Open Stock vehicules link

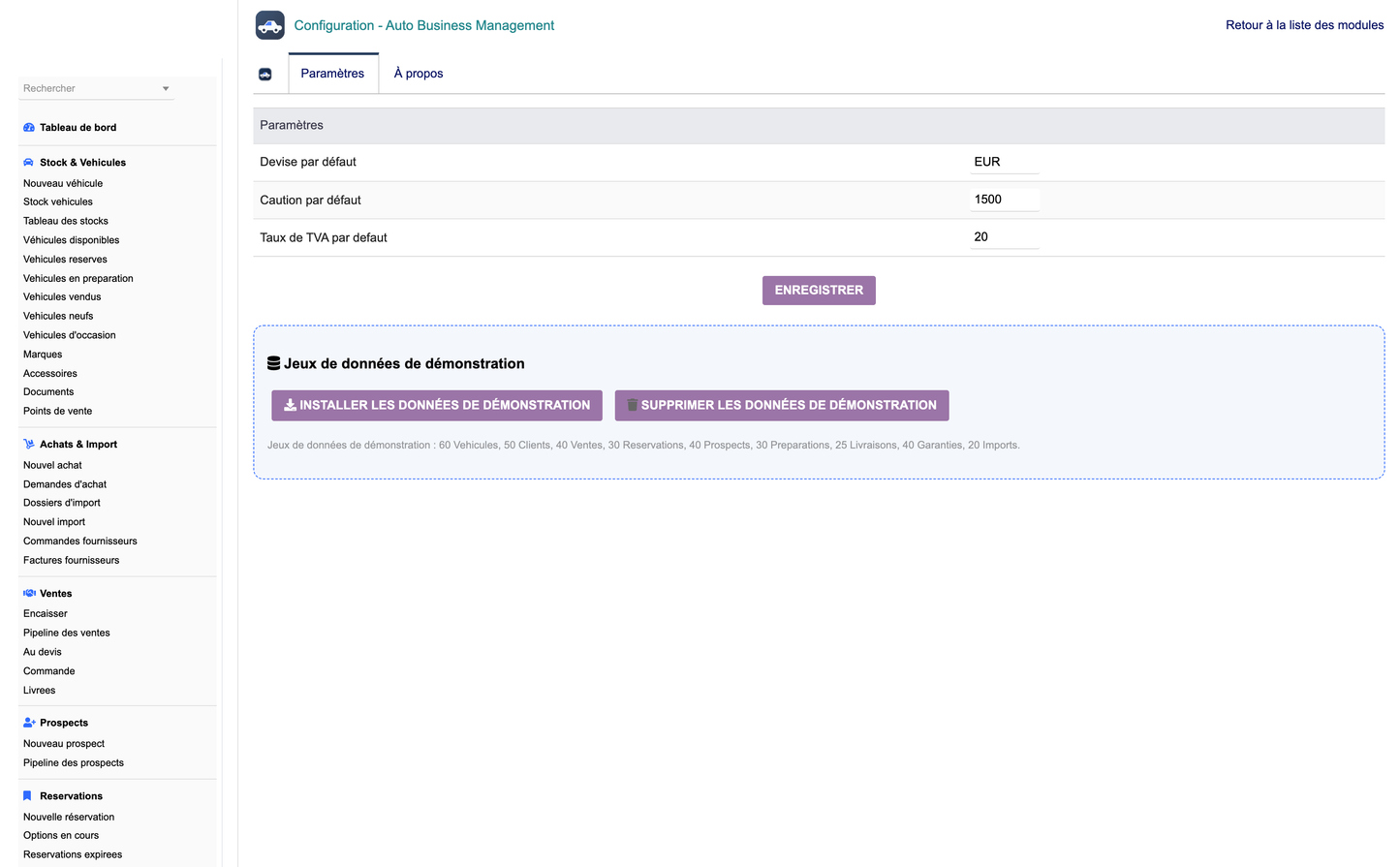[x=58, y=202]
